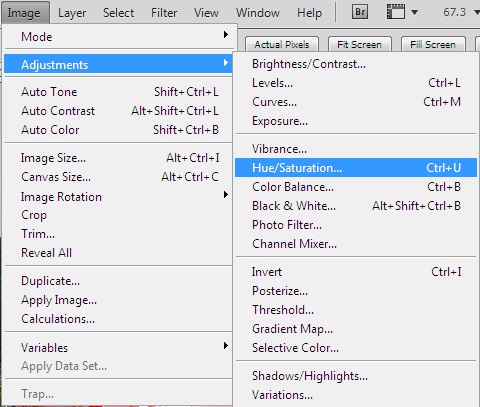This screenshot has height=407, width=480.
Task: Launch Adobe Bridge via Br icon
Action: 360,12
